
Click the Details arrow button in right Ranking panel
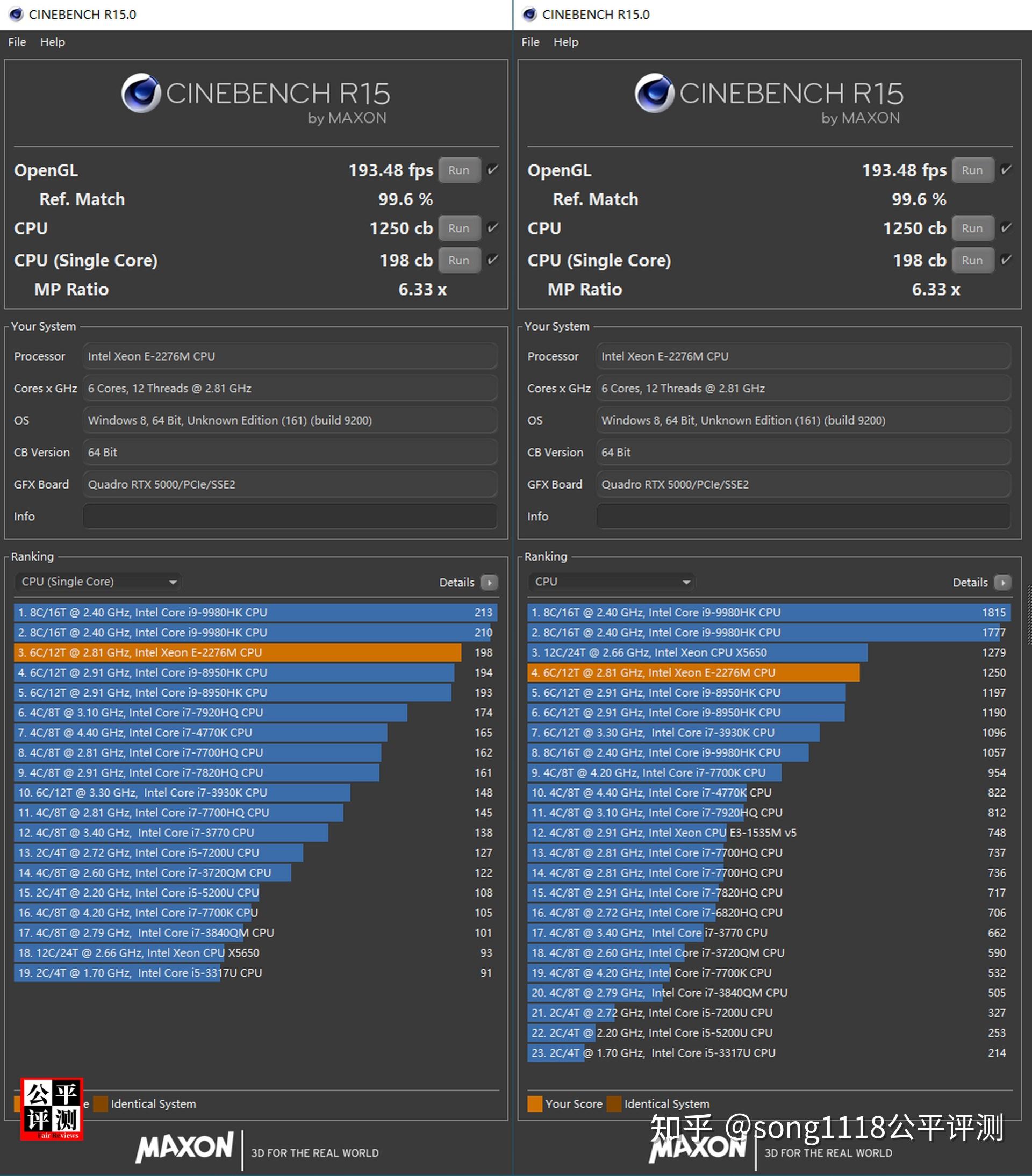point(1002,582)
